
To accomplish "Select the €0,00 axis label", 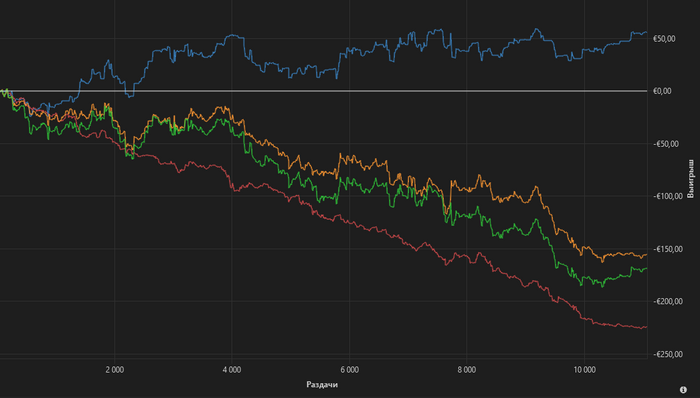I will click(662, 91).
